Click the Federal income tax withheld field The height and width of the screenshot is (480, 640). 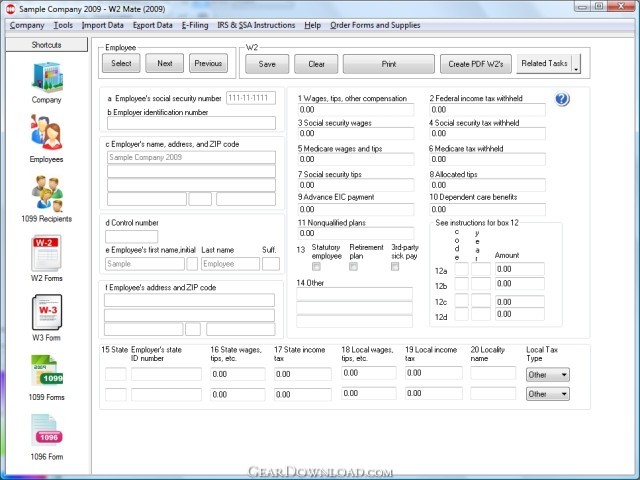pyautogui.click(x=487, y=109)
